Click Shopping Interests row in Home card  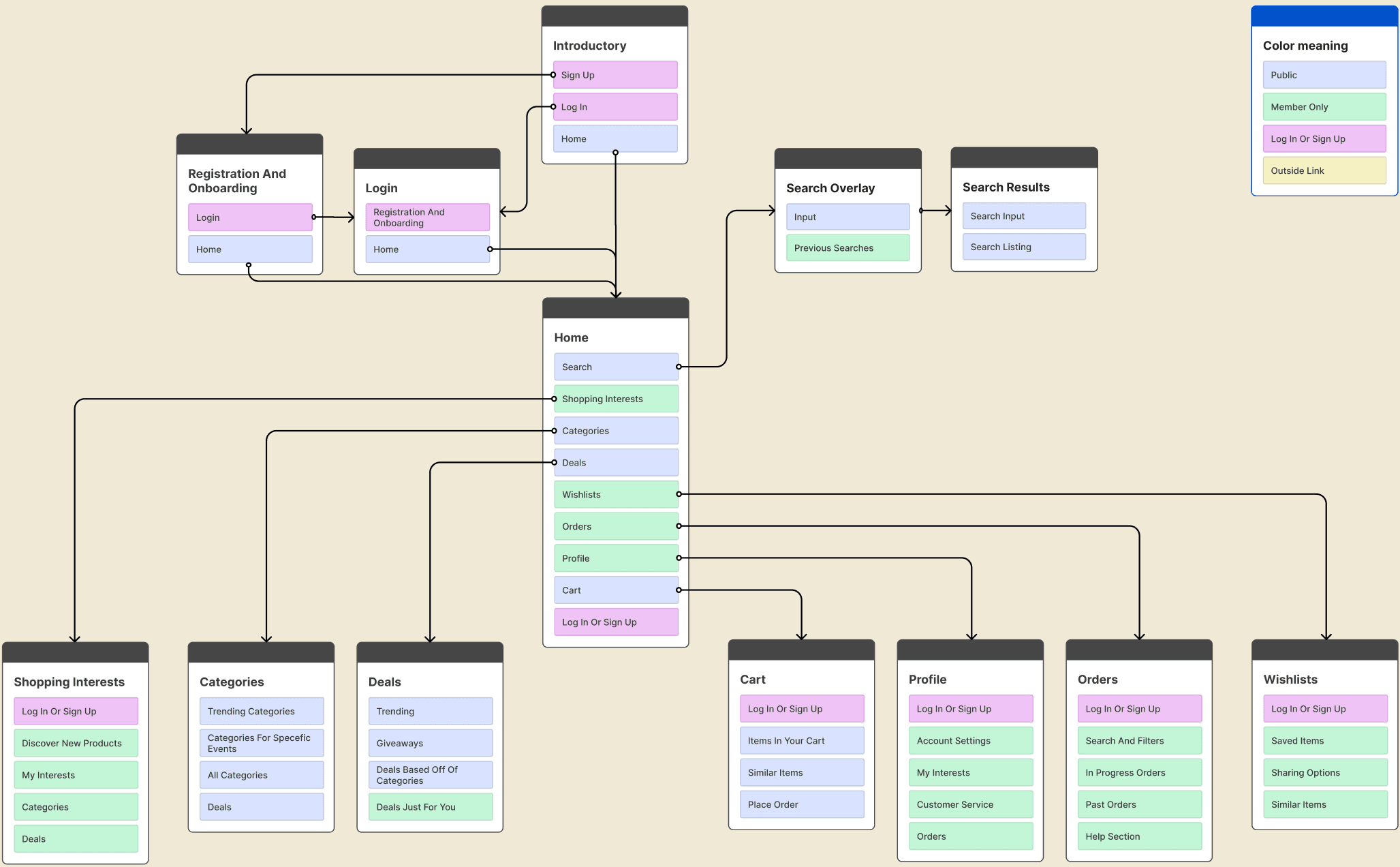pyautogui.click(x=615, y=399)
